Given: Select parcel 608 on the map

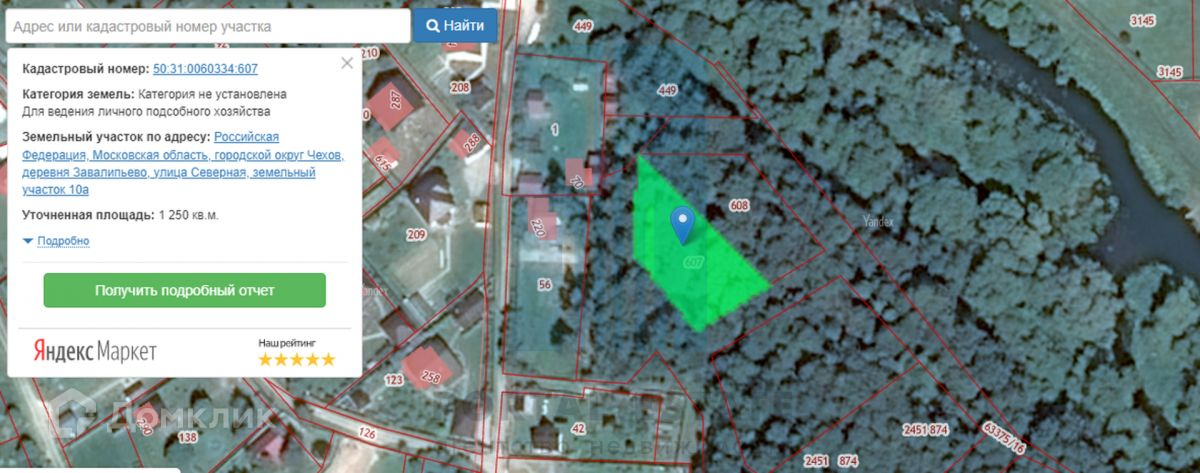Looking at the screenshot, I should pos(740,205).
